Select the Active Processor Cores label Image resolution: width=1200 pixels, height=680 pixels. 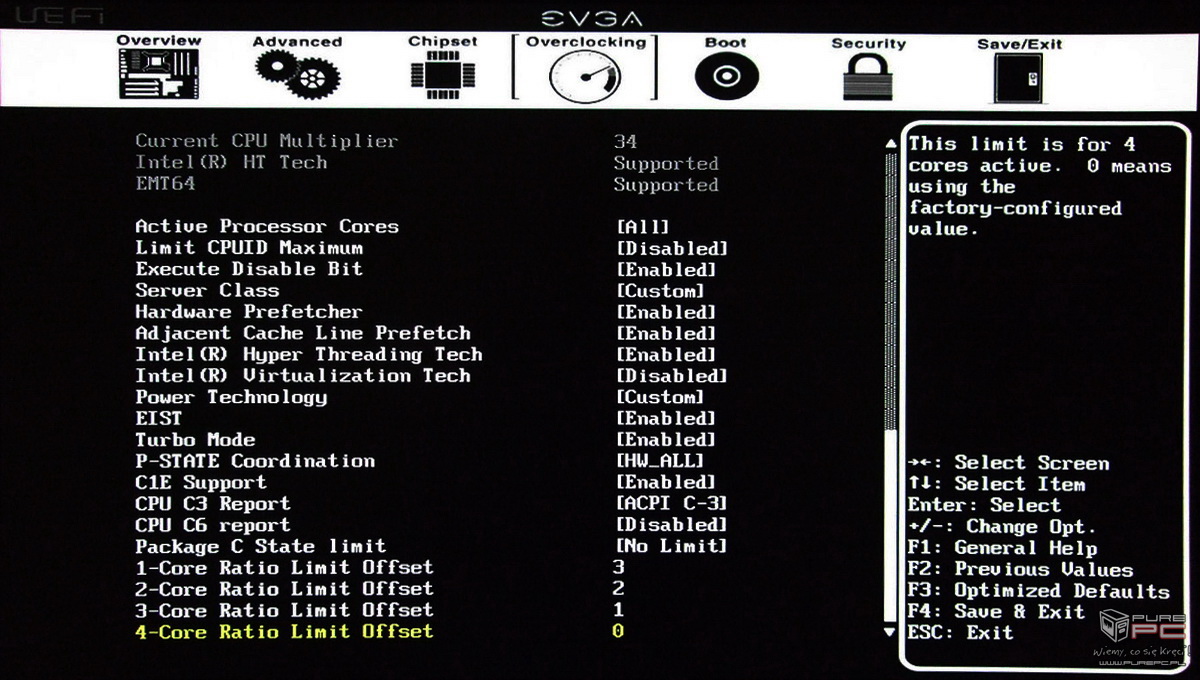pyautogui.click(x=267, y=227)
